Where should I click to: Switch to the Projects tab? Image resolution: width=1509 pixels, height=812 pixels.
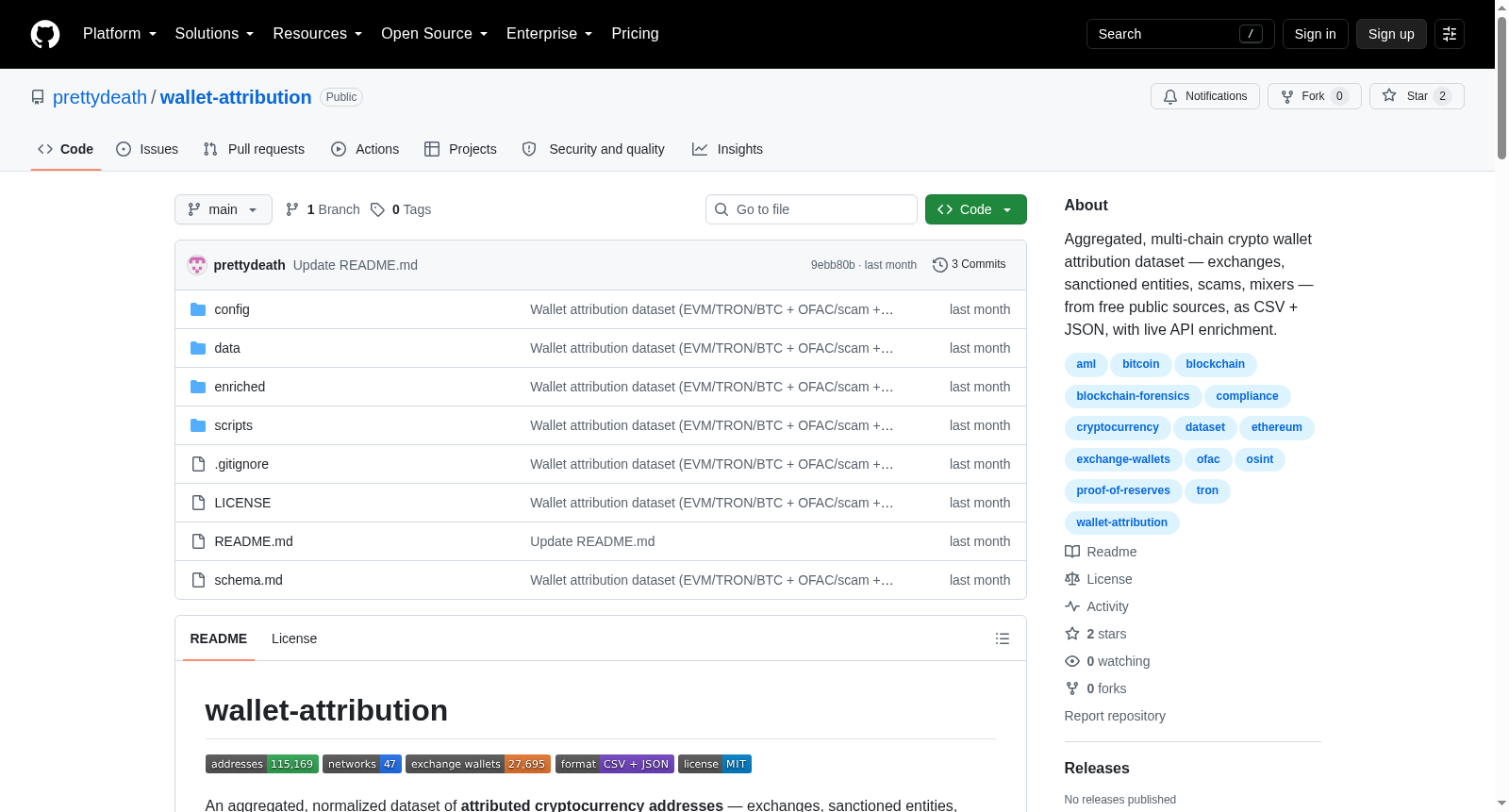coord(460,149)
